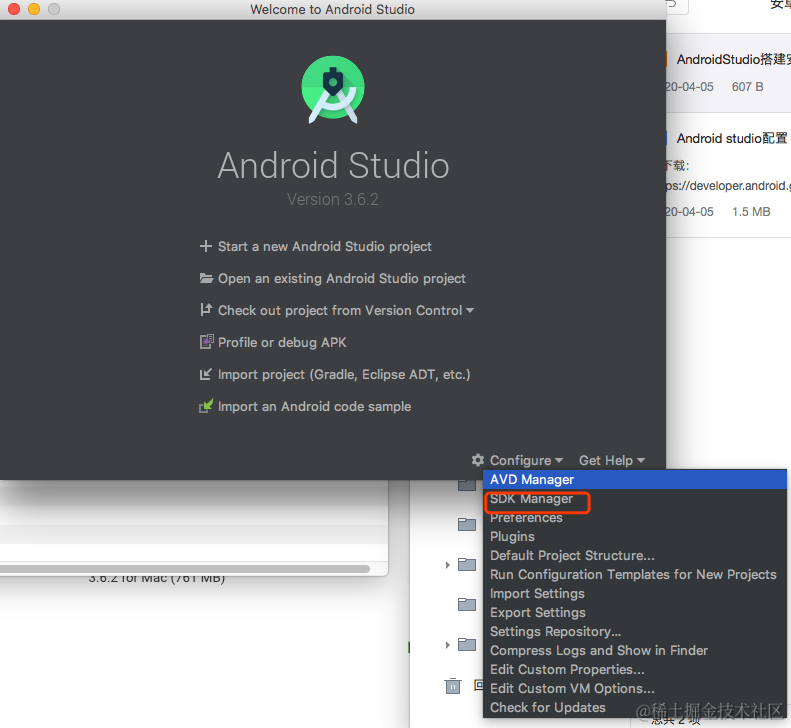Click the Import Android code sample icon
This screenshot has width=791, height=728.
pos(206,406)
